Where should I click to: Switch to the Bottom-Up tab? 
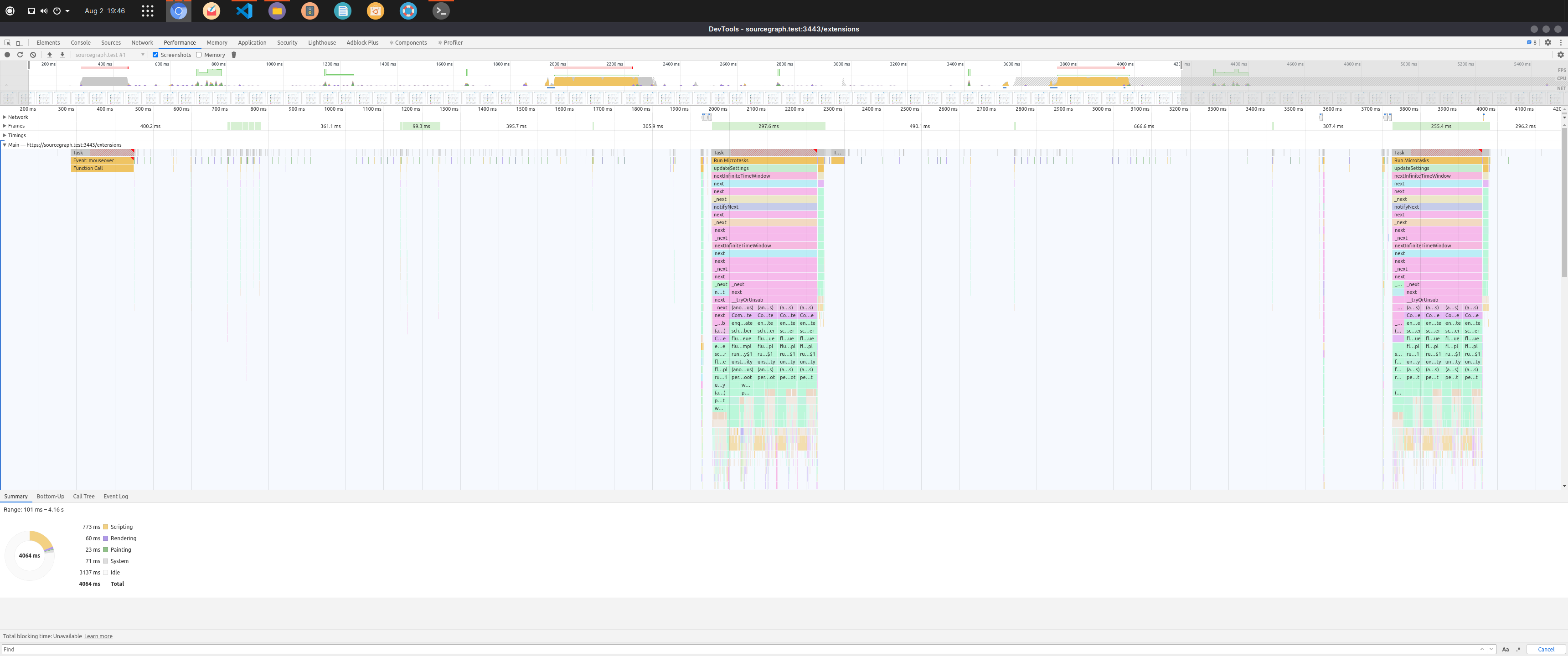point(50,496)
